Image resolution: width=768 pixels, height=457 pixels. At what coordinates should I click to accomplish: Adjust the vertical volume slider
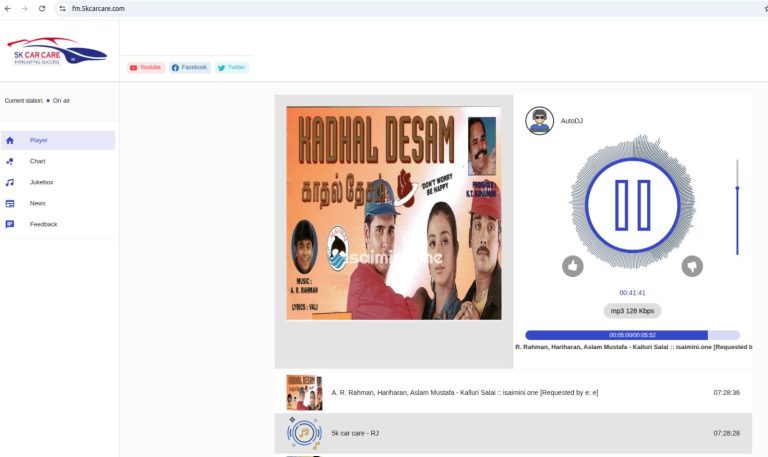(737, 205)
